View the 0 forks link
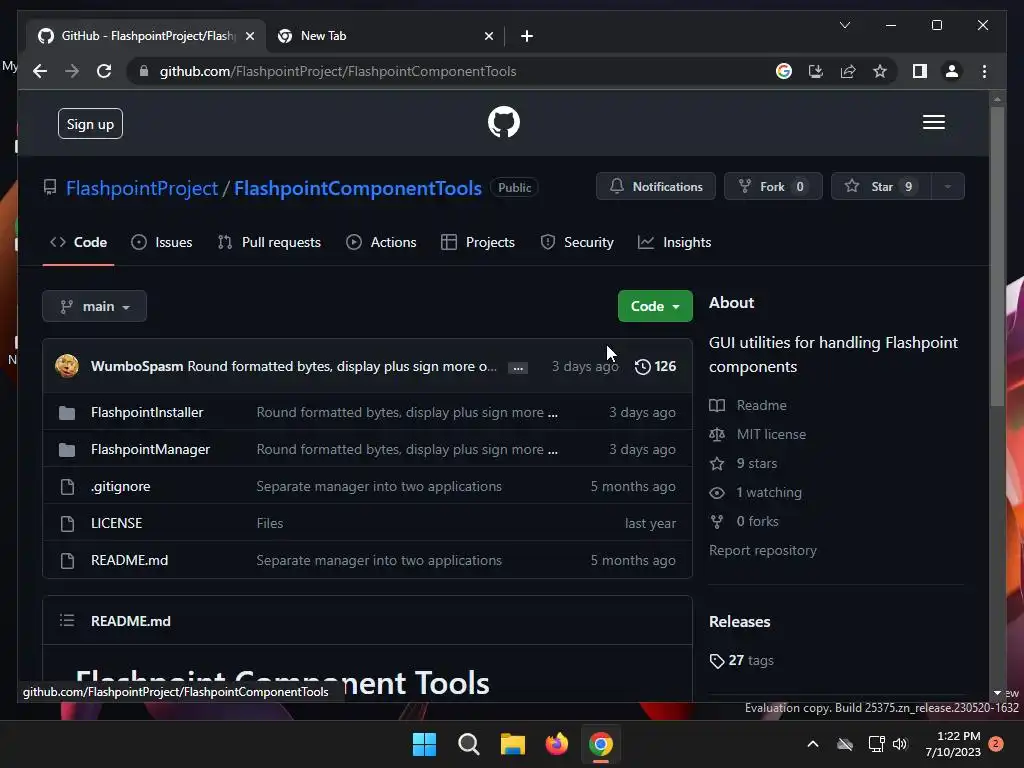 [x=744, y=521]
